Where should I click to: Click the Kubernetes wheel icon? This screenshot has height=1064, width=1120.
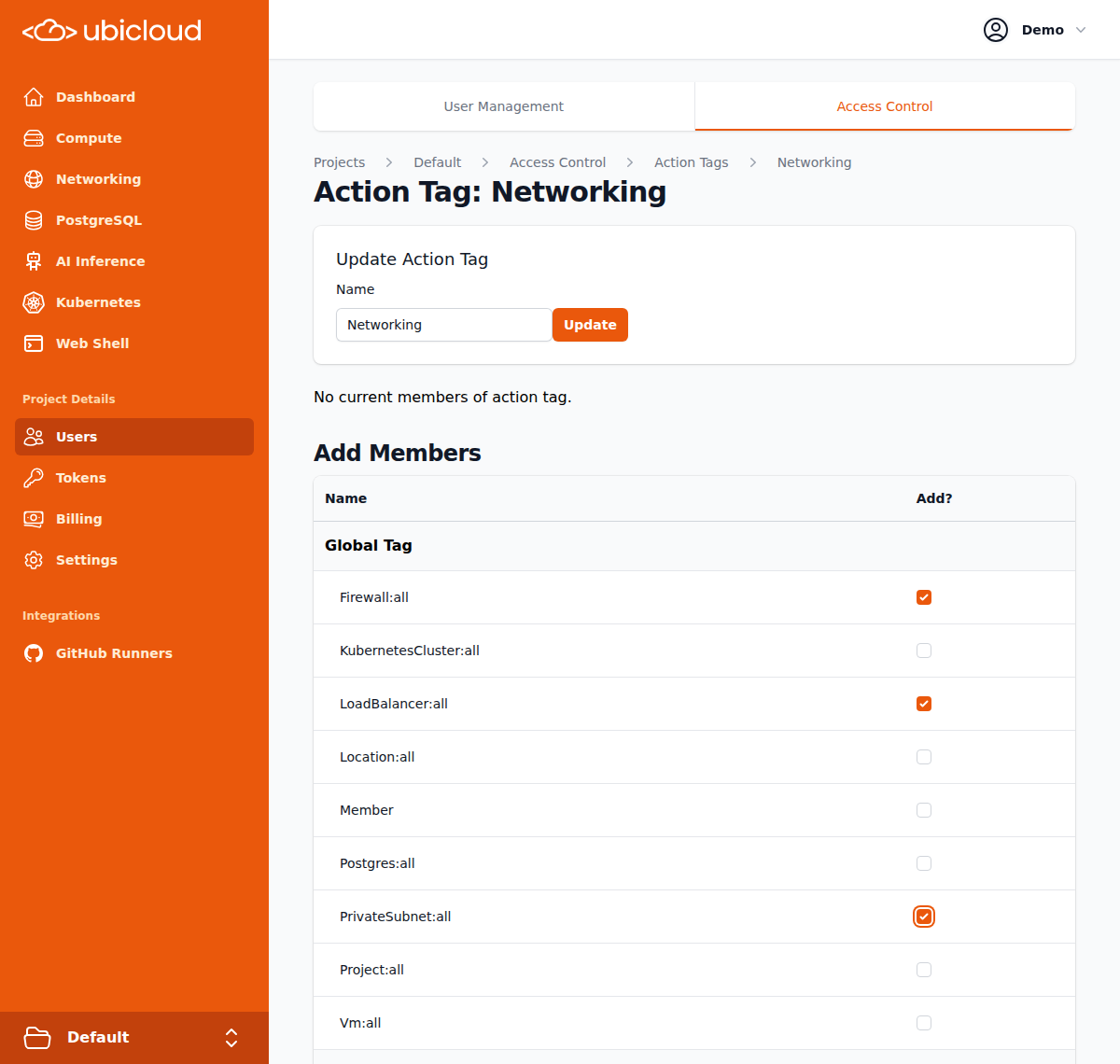coord(34,302)
